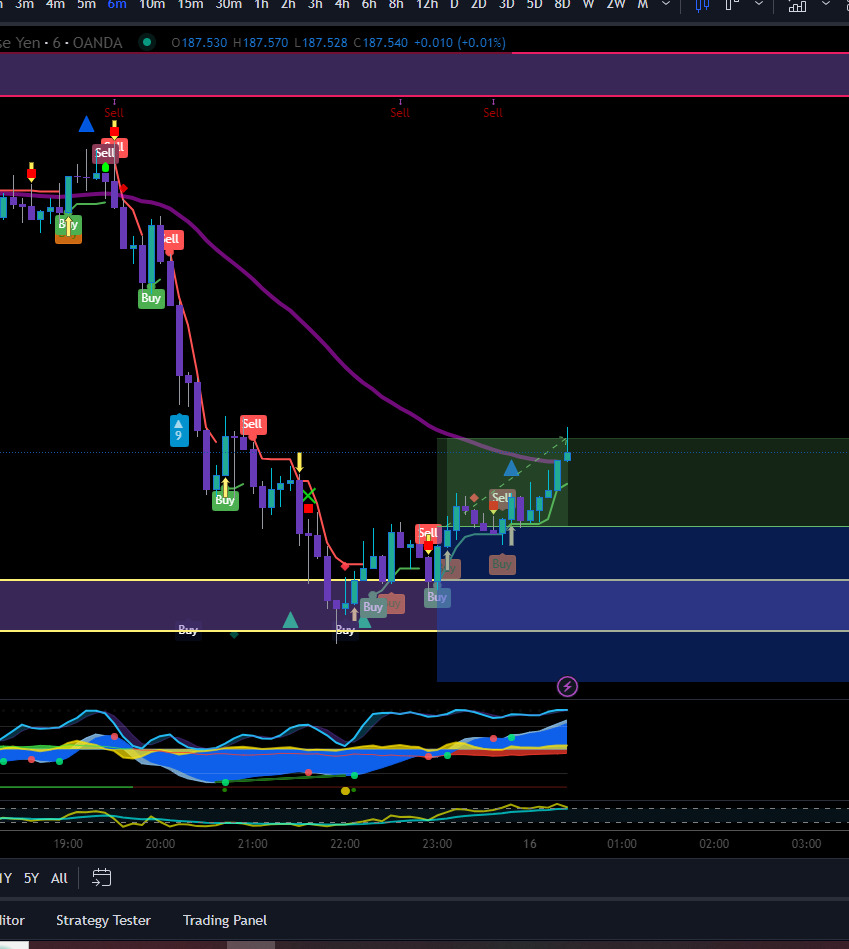Click the 23:00 time axis label
This screenshot has height=949, width=849.
point(437,844)
